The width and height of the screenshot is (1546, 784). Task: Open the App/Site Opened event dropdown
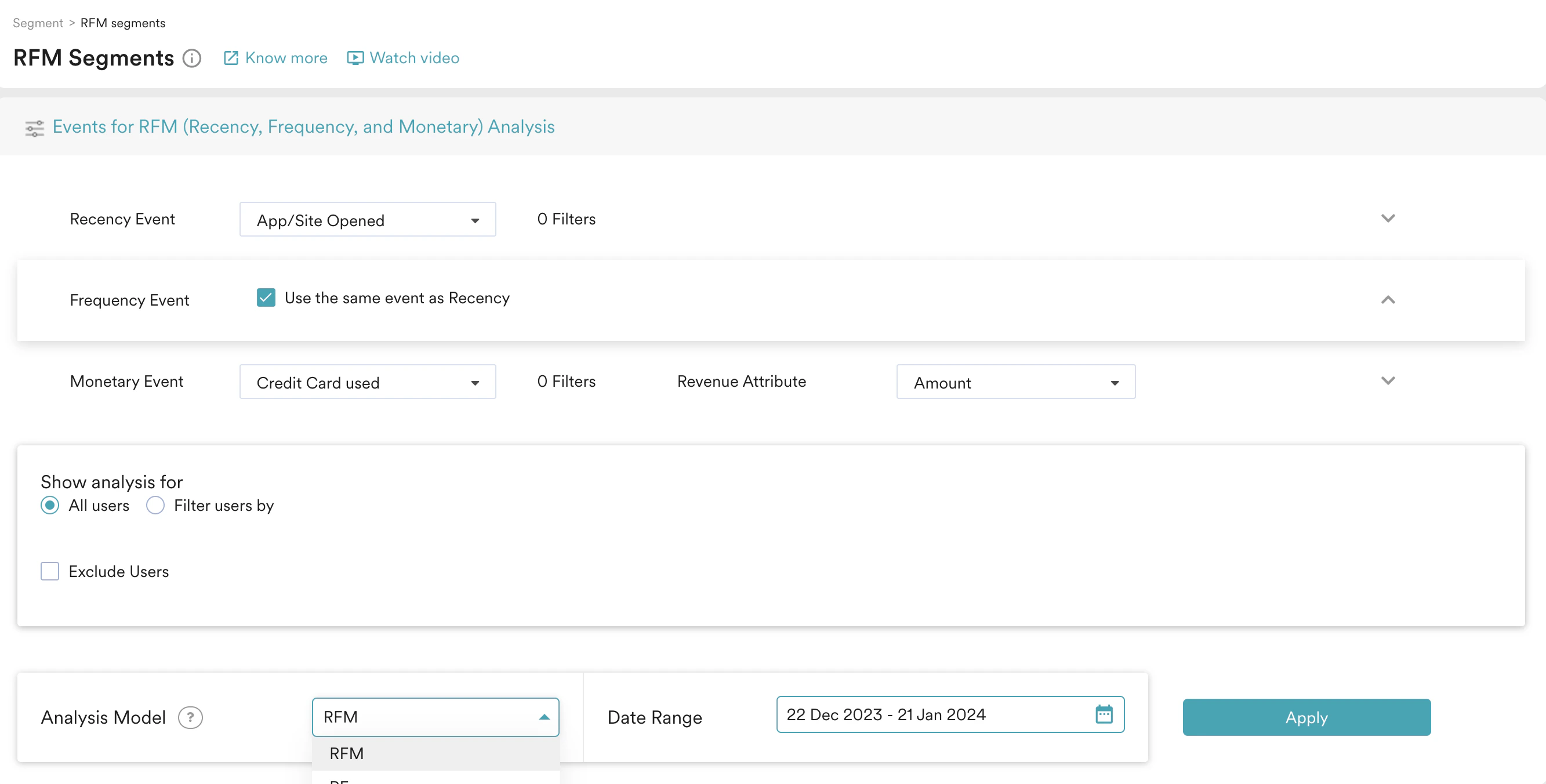pyautogui.click(x=367, y=220)
